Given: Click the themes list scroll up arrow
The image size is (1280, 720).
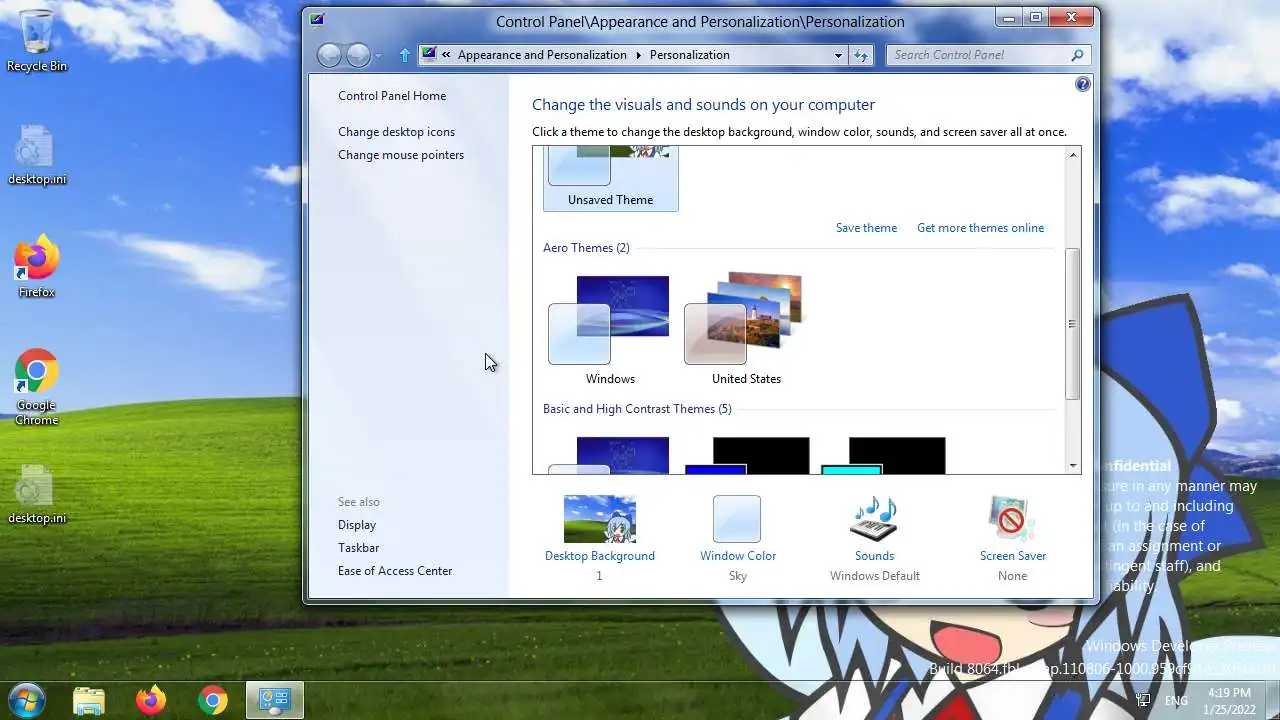Looking at the screenshot, I should coord(1073,155).
